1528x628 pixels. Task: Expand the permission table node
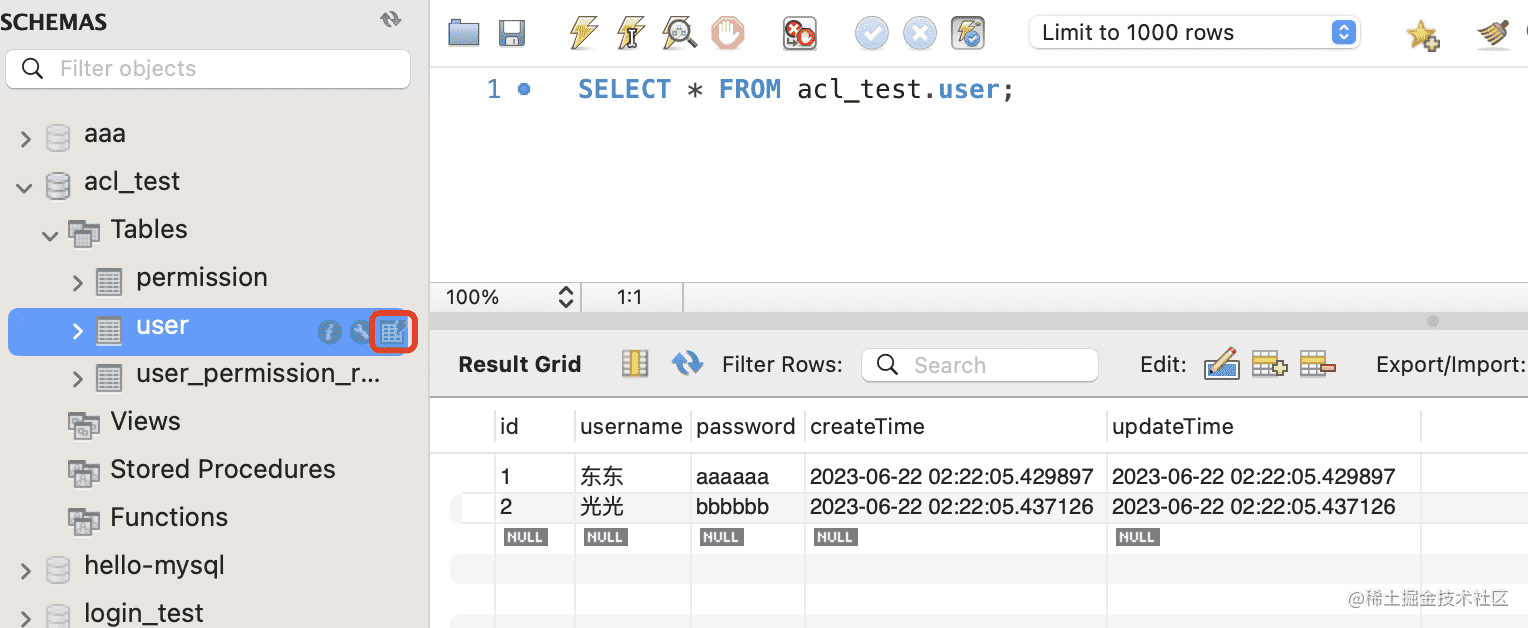78,283
